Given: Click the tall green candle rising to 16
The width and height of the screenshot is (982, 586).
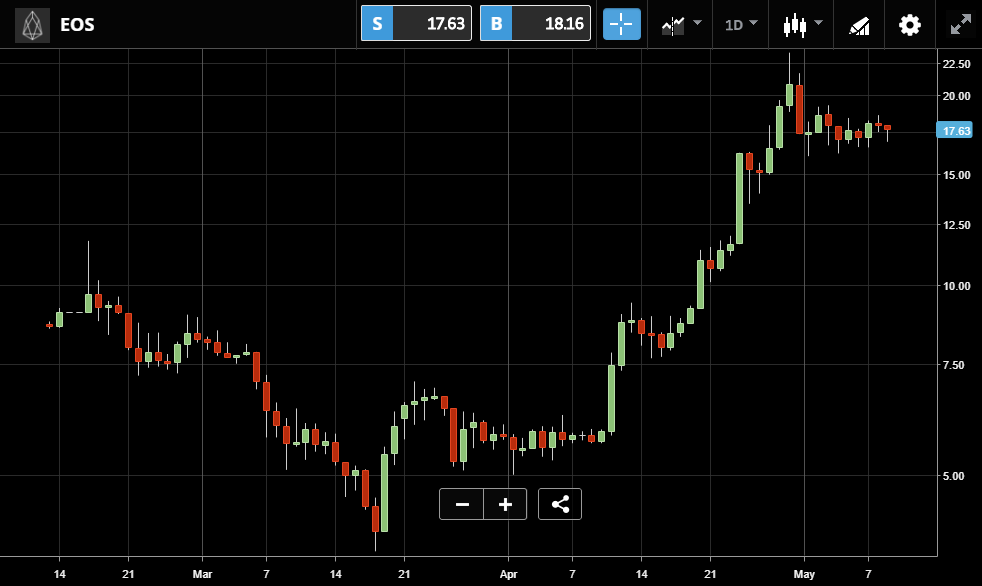Looking at the screenshot, I should click(x=740, y=198).
